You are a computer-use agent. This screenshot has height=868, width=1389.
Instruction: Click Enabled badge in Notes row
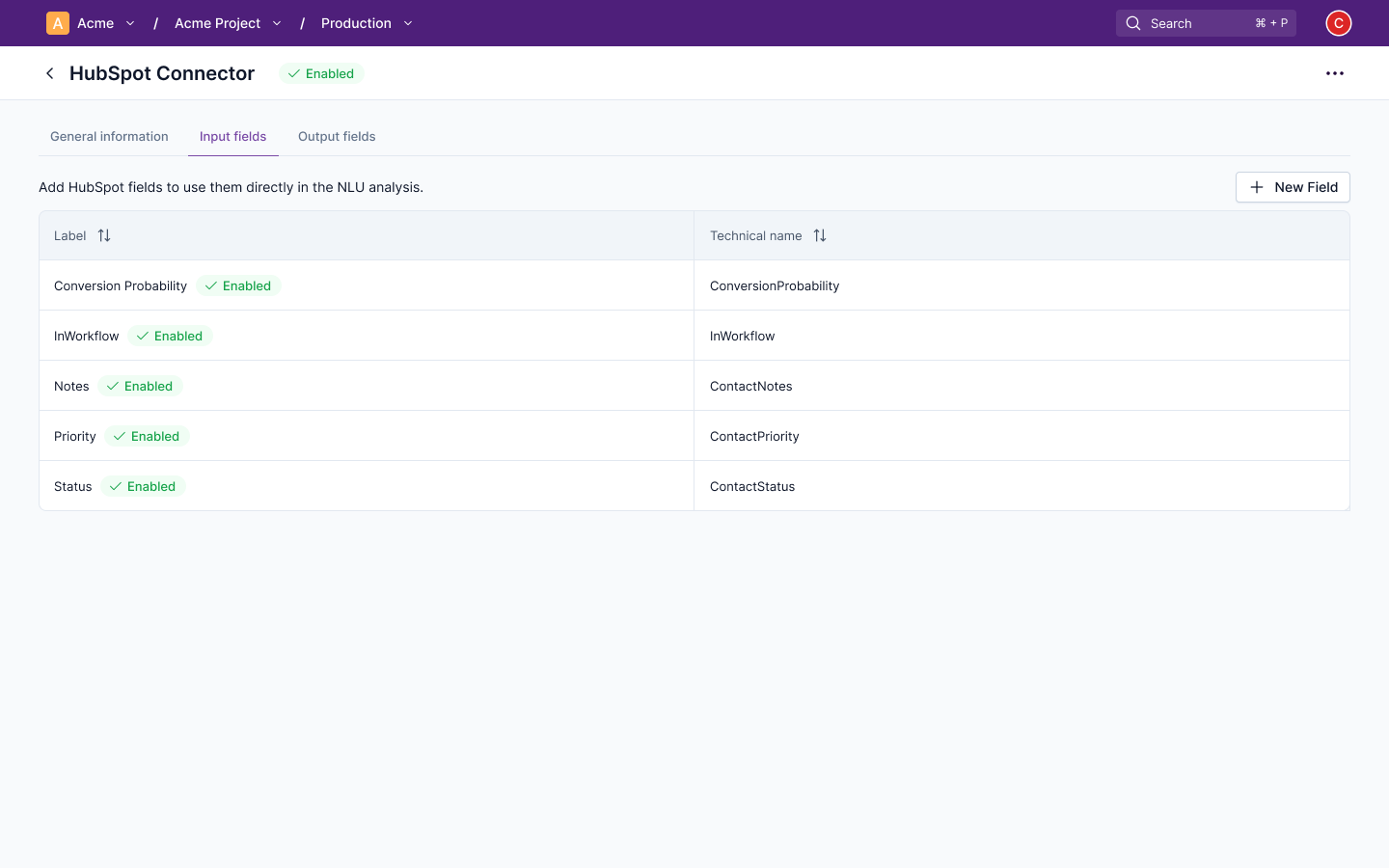tap(140, 386)
